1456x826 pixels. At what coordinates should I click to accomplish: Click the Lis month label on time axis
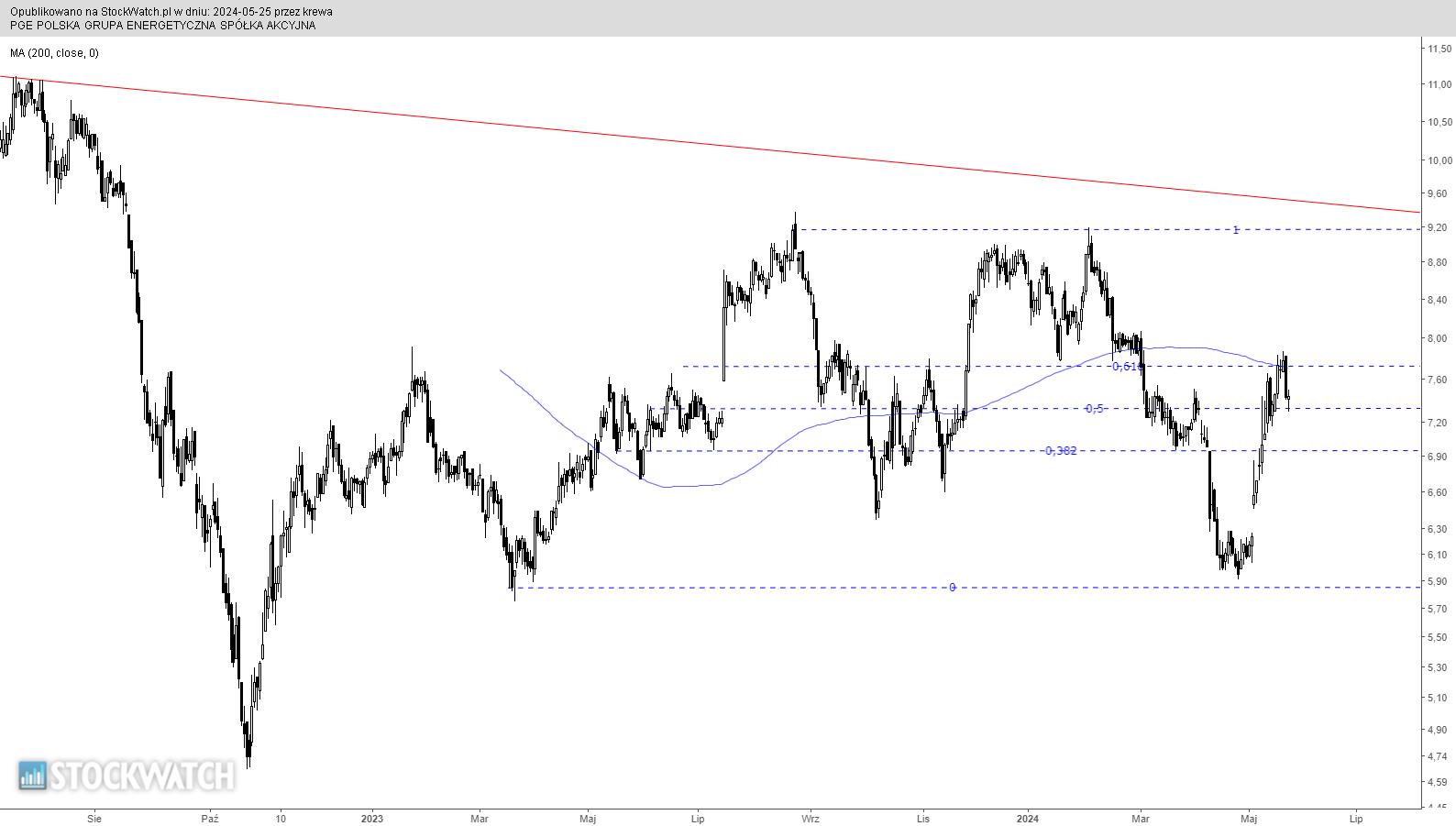(x=923, y=819)
